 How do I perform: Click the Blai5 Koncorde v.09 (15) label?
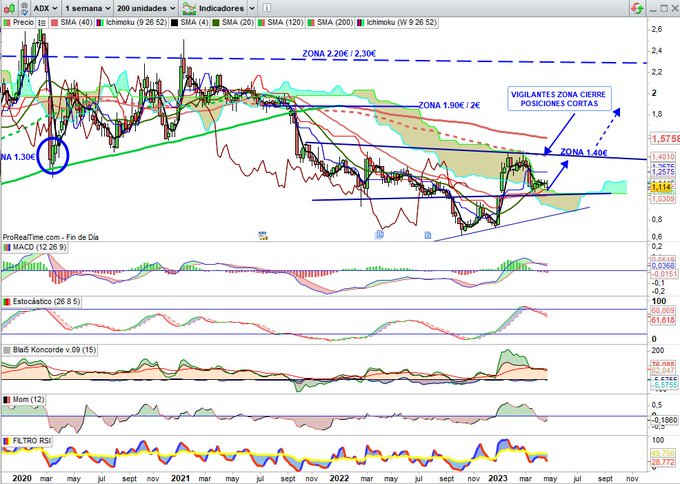coord(54,350)
